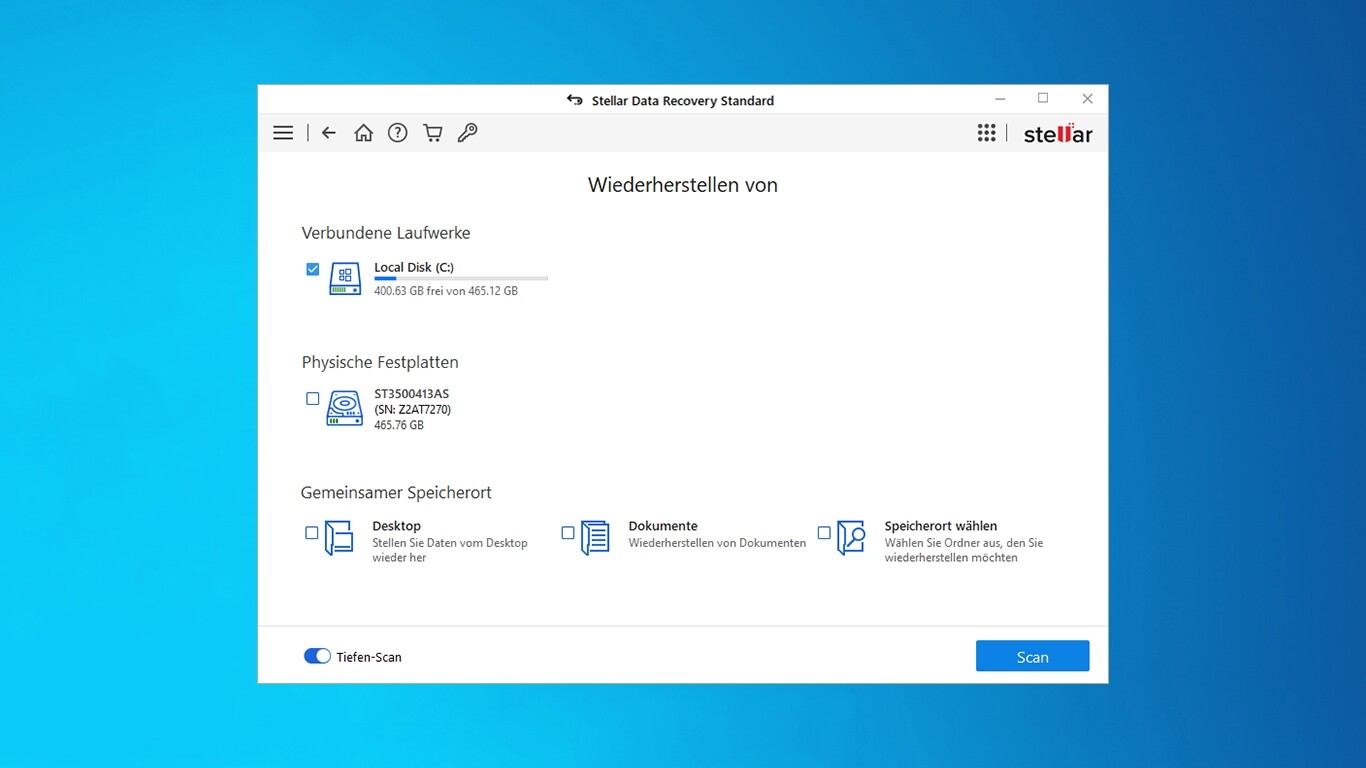Screen dimensions: 1366x768
Task: Check the Dokumente checkbox
Action: [568, 533]
